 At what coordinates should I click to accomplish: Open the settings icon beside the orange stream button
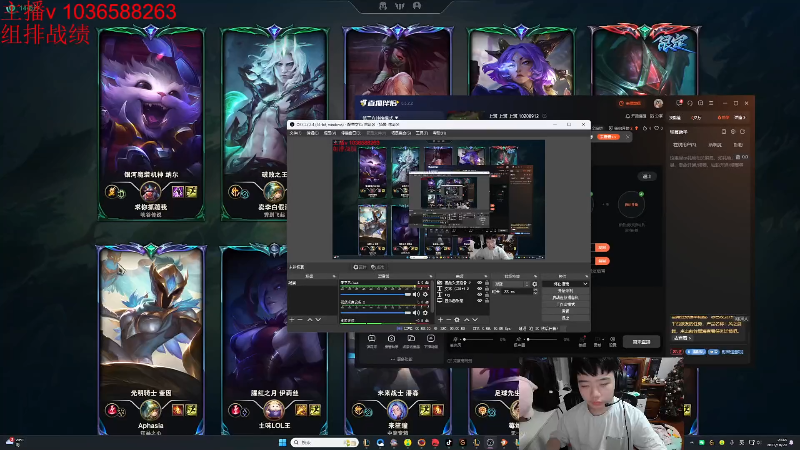pyautogui.click(x=612, y=339)
